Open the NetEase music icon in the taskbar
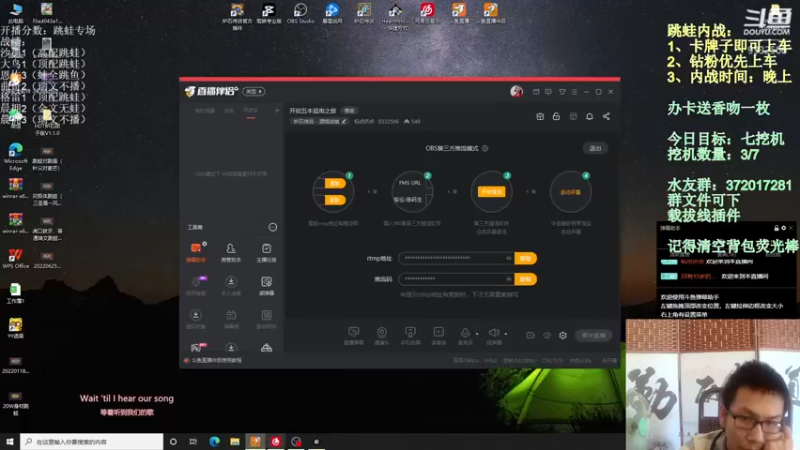 click(x=276, y=441)
